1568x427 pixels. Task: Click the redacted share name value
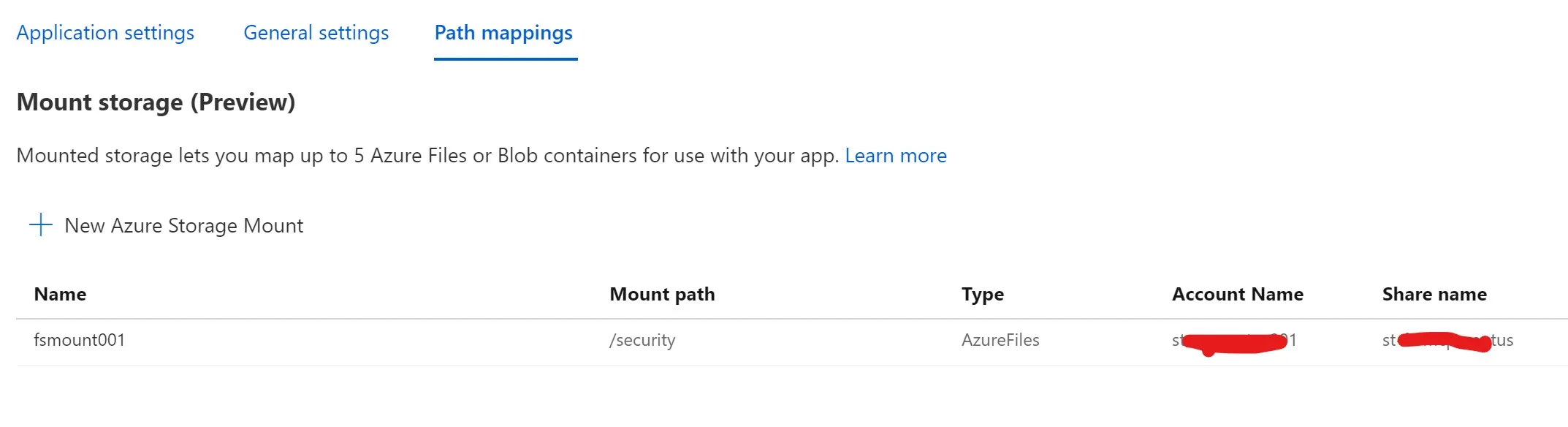[1447, 341]
